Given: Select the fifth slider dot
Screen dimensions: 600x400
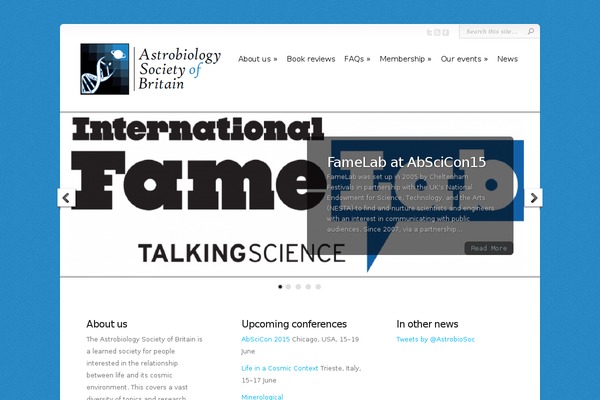Looking at the screenshot, I should 318,287.
